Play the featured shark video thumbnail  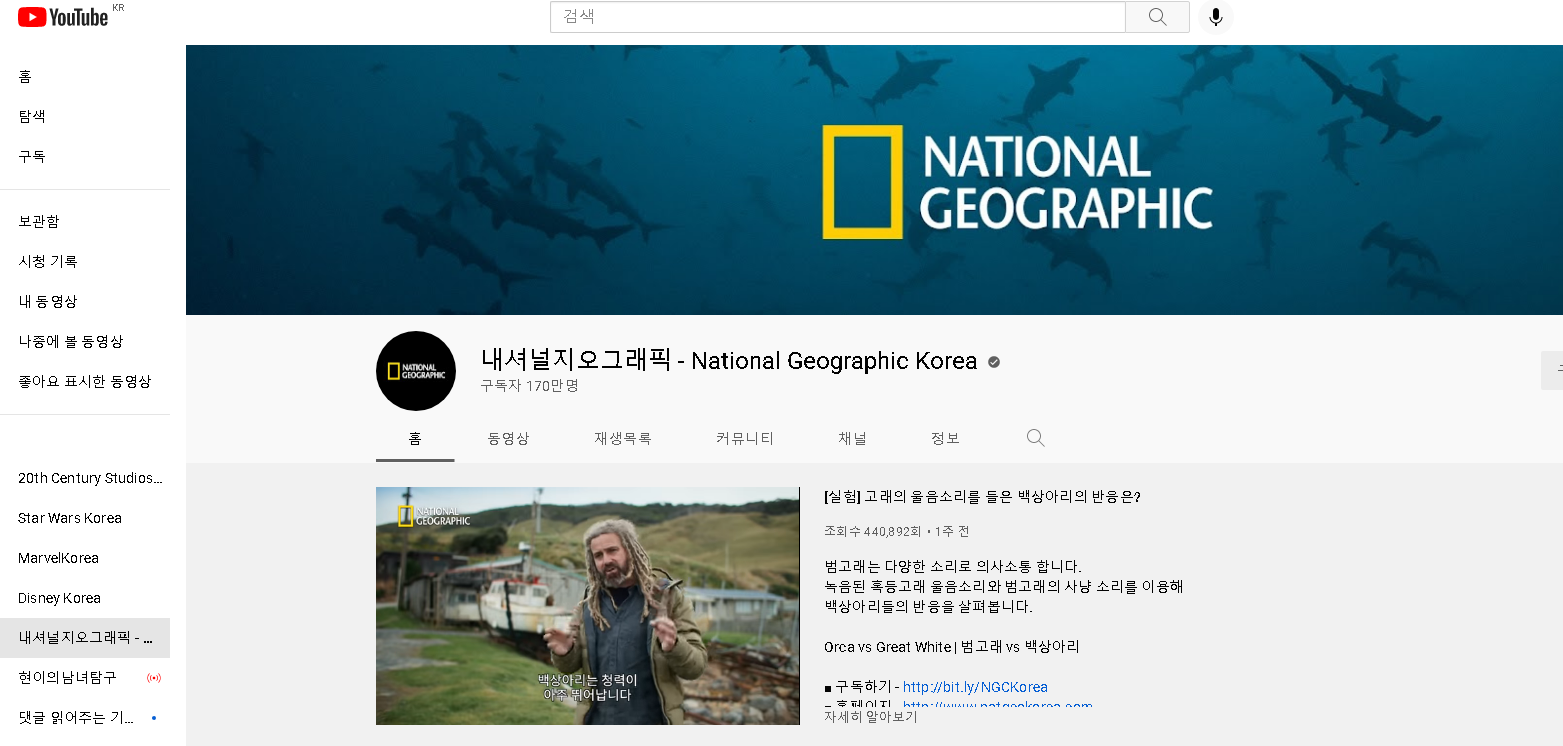pos(588,606)
